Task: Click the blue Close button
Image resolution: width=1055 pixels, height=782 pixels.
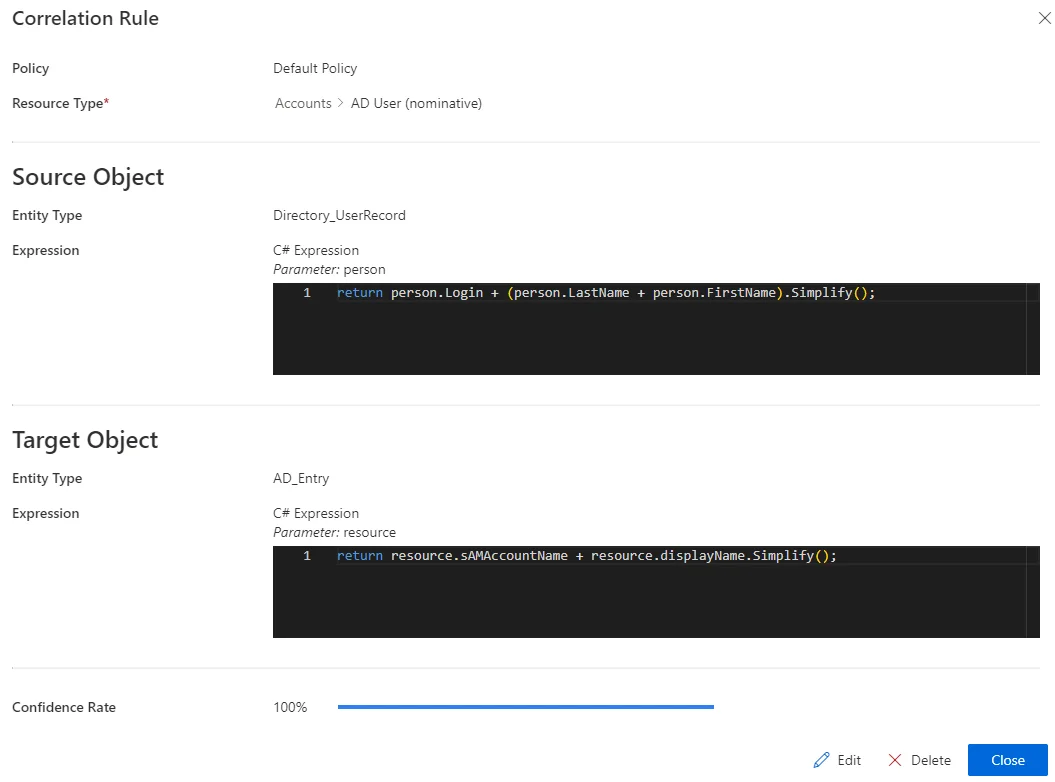Action: click(x=1007, y=760)
